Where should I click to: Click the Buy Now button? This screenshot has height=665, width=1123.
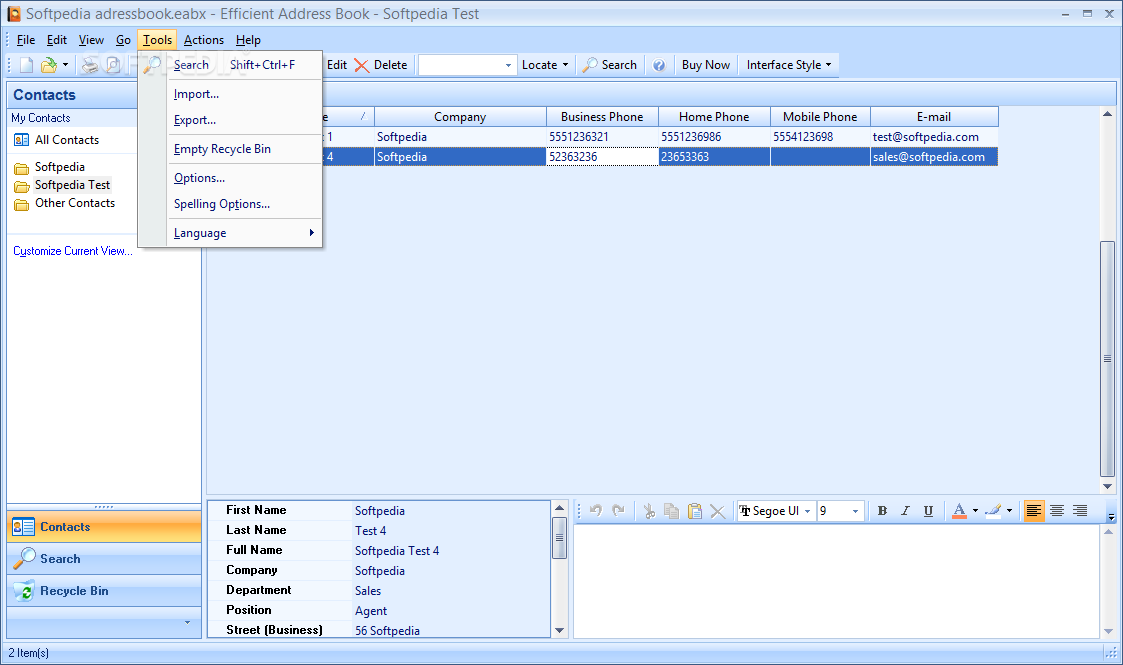(705, 65)
